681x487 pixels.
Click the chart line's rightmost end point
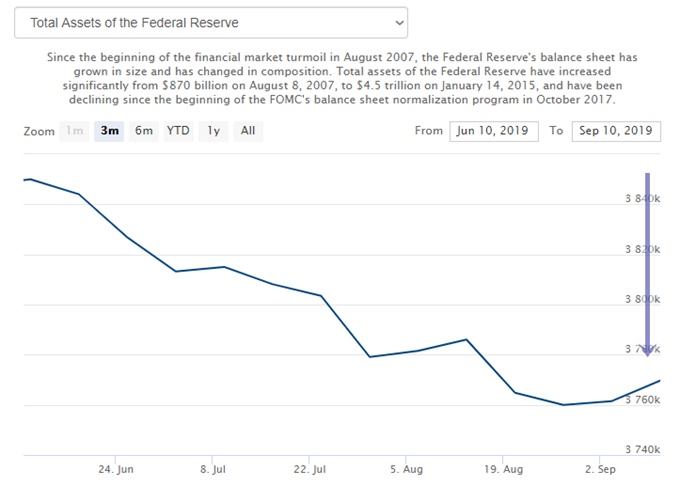tap(660, 381)
